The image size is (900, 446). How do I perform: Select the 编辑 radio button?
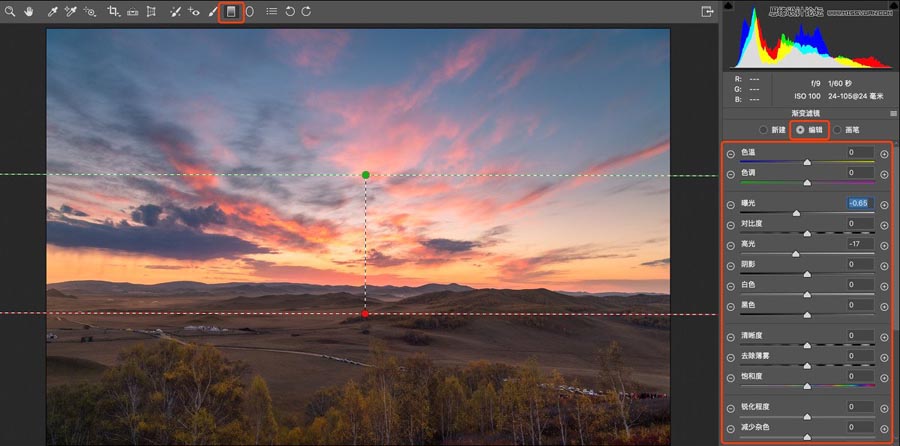pos(800,130)
